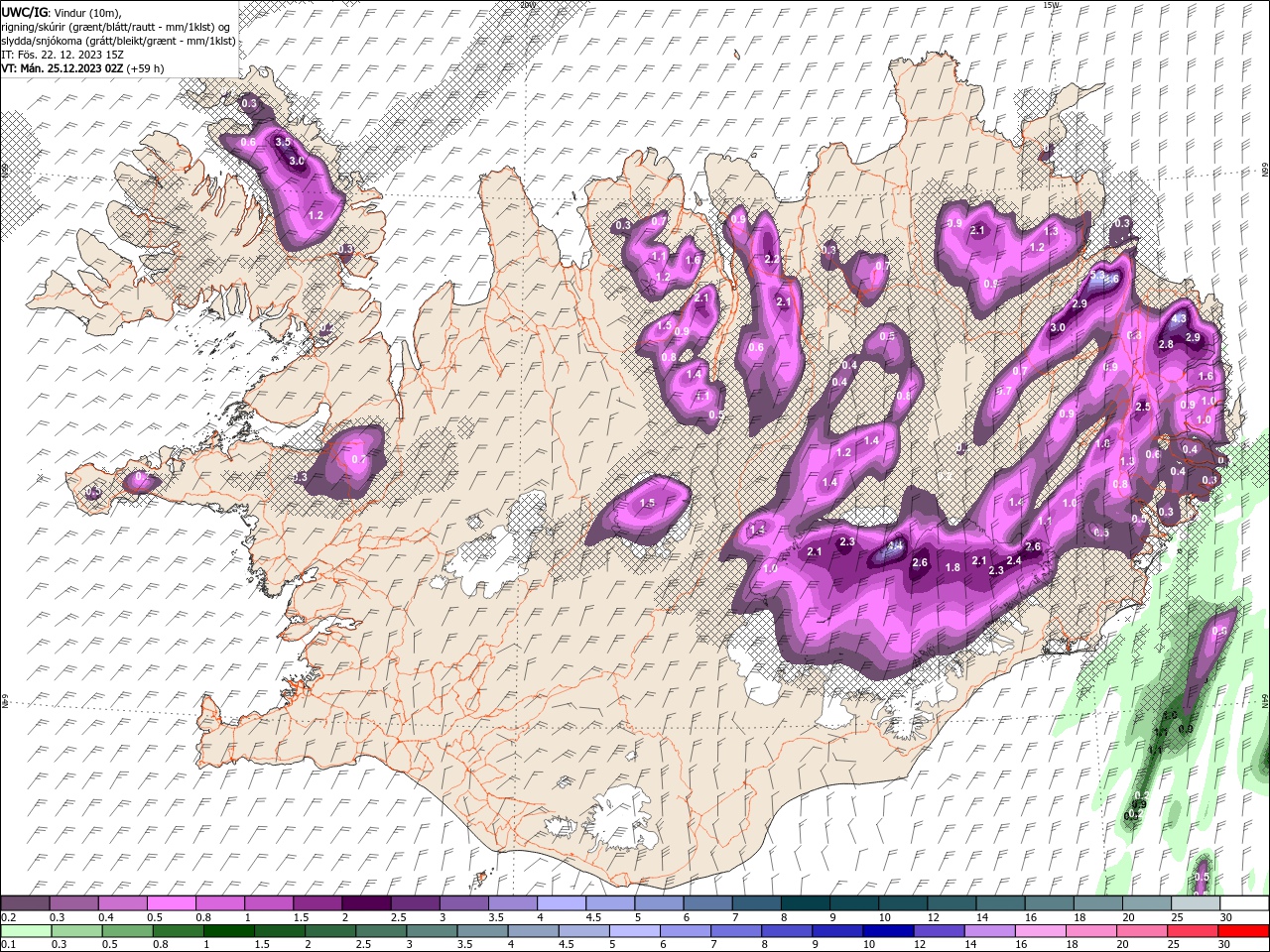This screenshot has width=1270, height=952.
Task: Click the 2.2 snowfall value on the map
Action: (x=773, y=259)
